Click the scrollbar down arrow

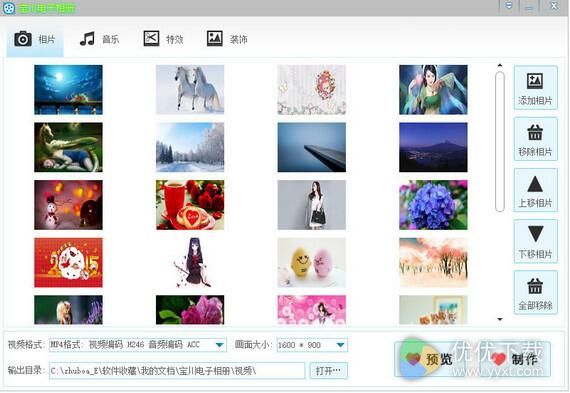tap(500, 319)
